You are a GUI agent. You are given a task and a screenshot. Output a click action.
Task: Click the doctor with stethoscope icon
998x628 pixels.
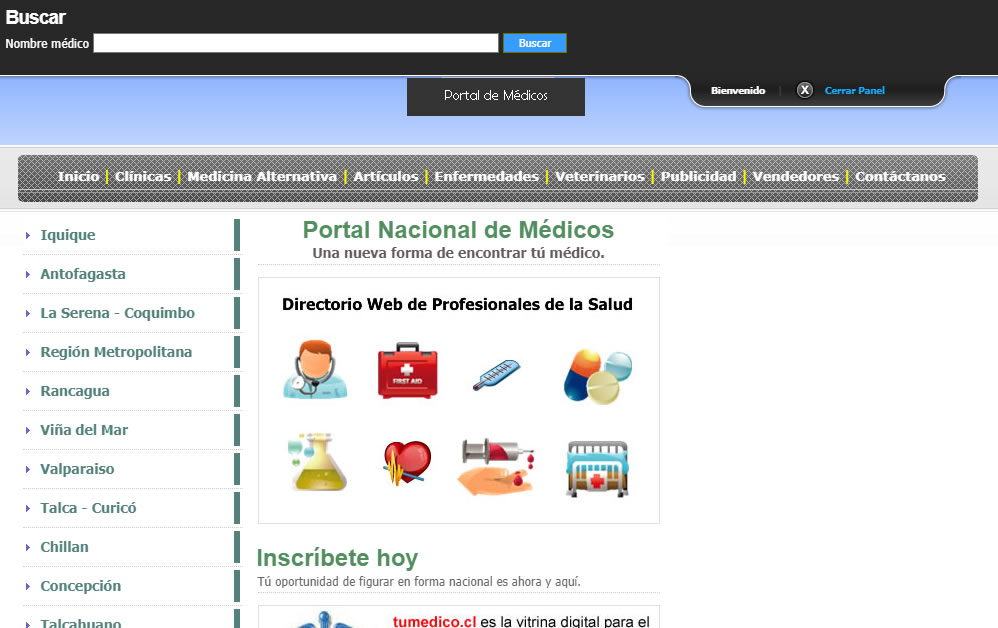coord(315,370)
